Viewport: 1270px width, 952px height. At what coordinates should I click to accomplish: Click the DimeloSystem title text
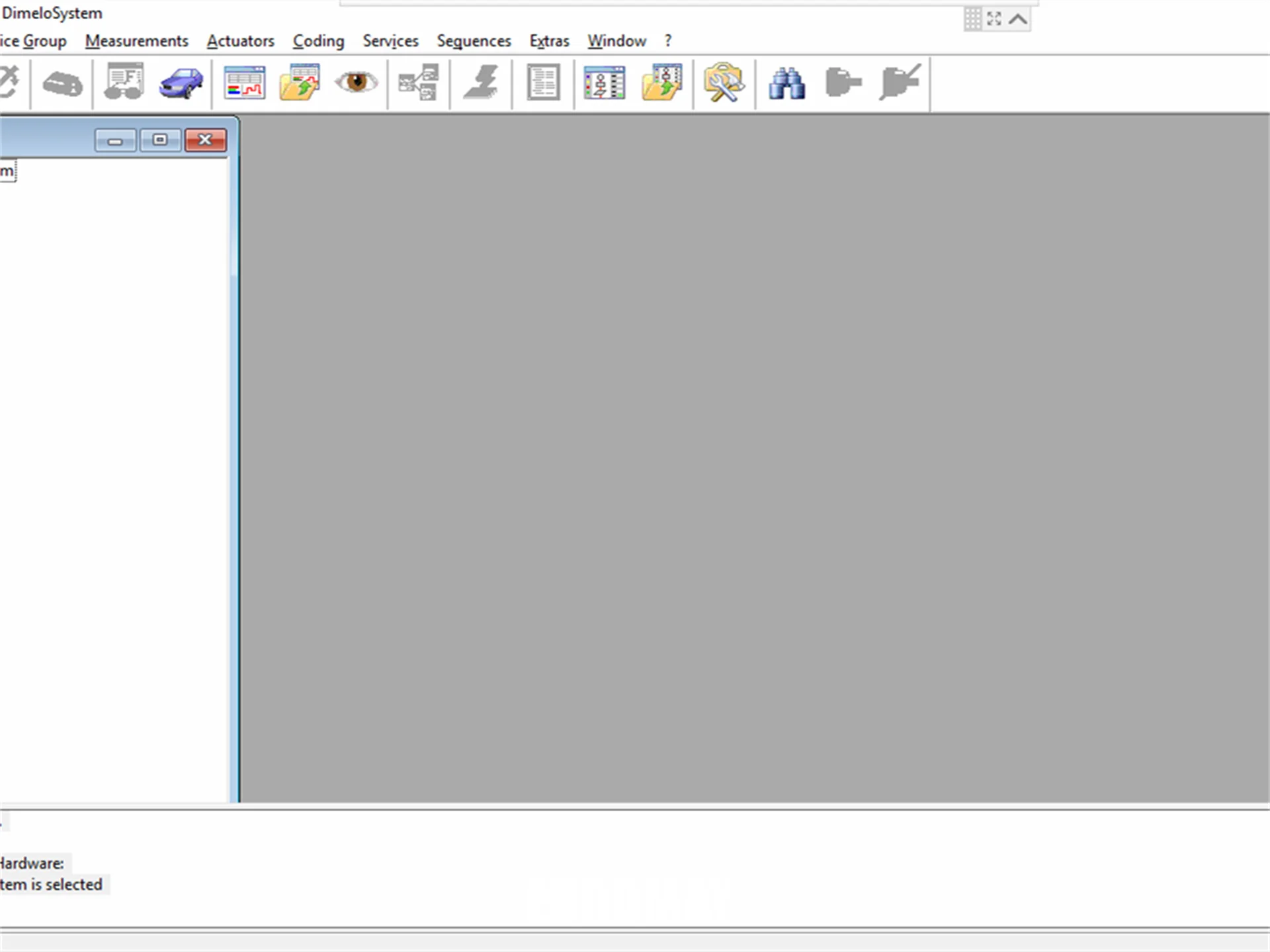pos(52,13)
